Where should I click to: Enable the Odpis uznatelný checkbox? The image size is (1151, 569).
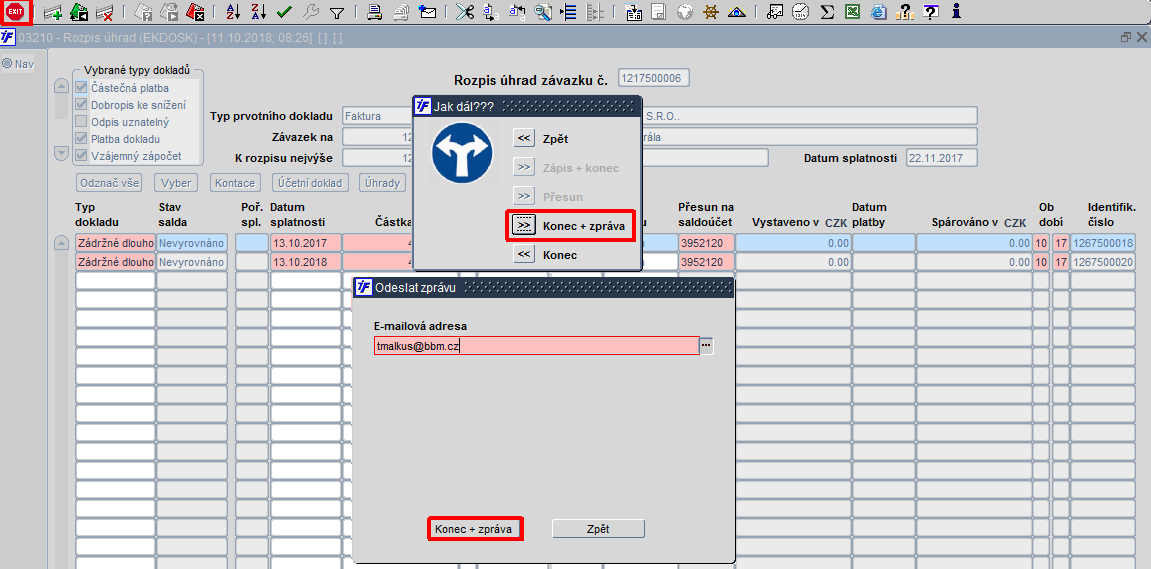click(81, 122)
